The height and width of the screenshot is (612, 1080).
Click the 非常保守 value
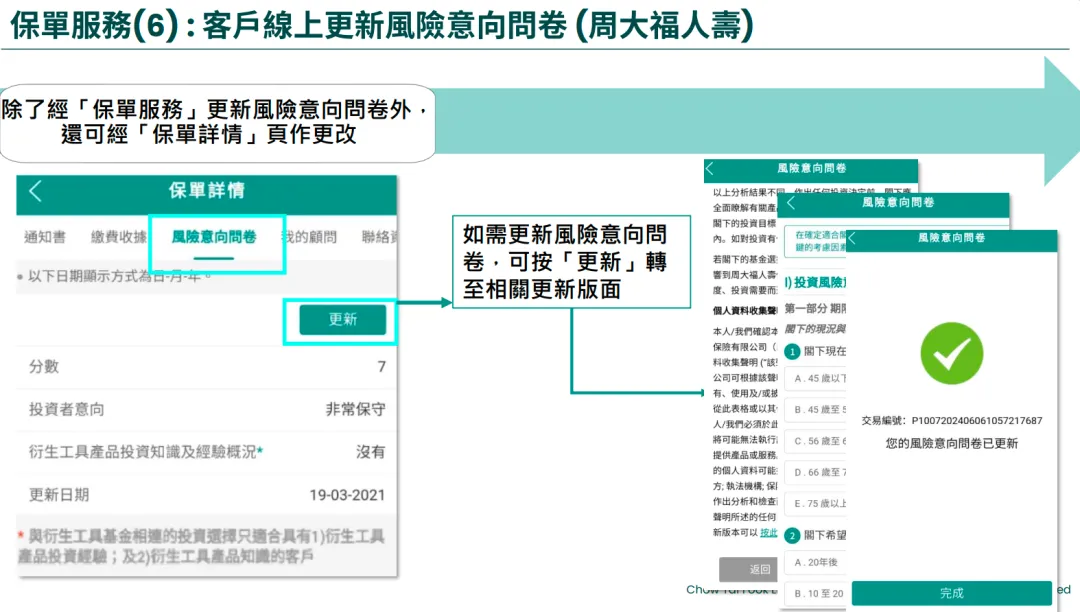coord(355,410)
